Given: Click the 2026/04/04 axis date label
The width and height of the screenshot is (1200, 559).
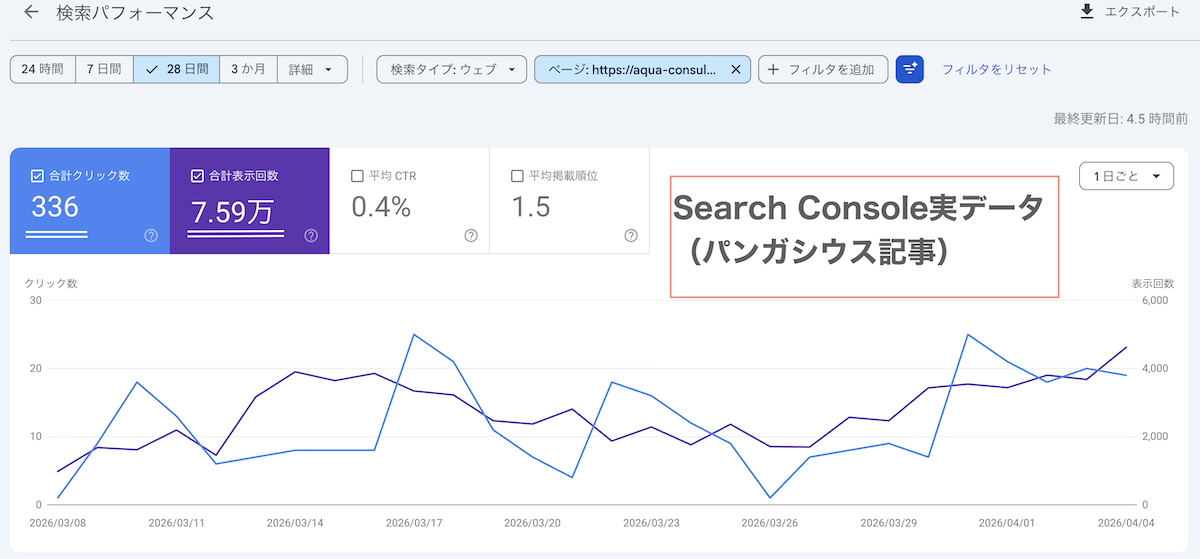Looking at the screenshot, I should tap(1125, 522).
